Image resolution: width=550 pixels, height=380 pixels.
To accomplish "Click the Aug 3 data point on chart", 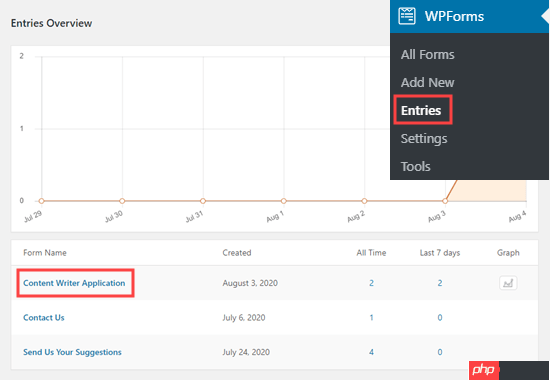I will [445, 201].
